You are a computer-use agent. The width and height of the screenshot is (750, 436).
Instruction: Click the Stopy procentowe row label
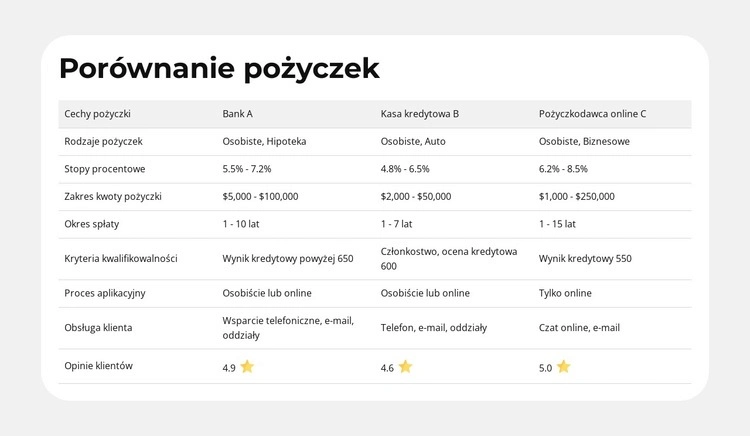coord(104,169)
